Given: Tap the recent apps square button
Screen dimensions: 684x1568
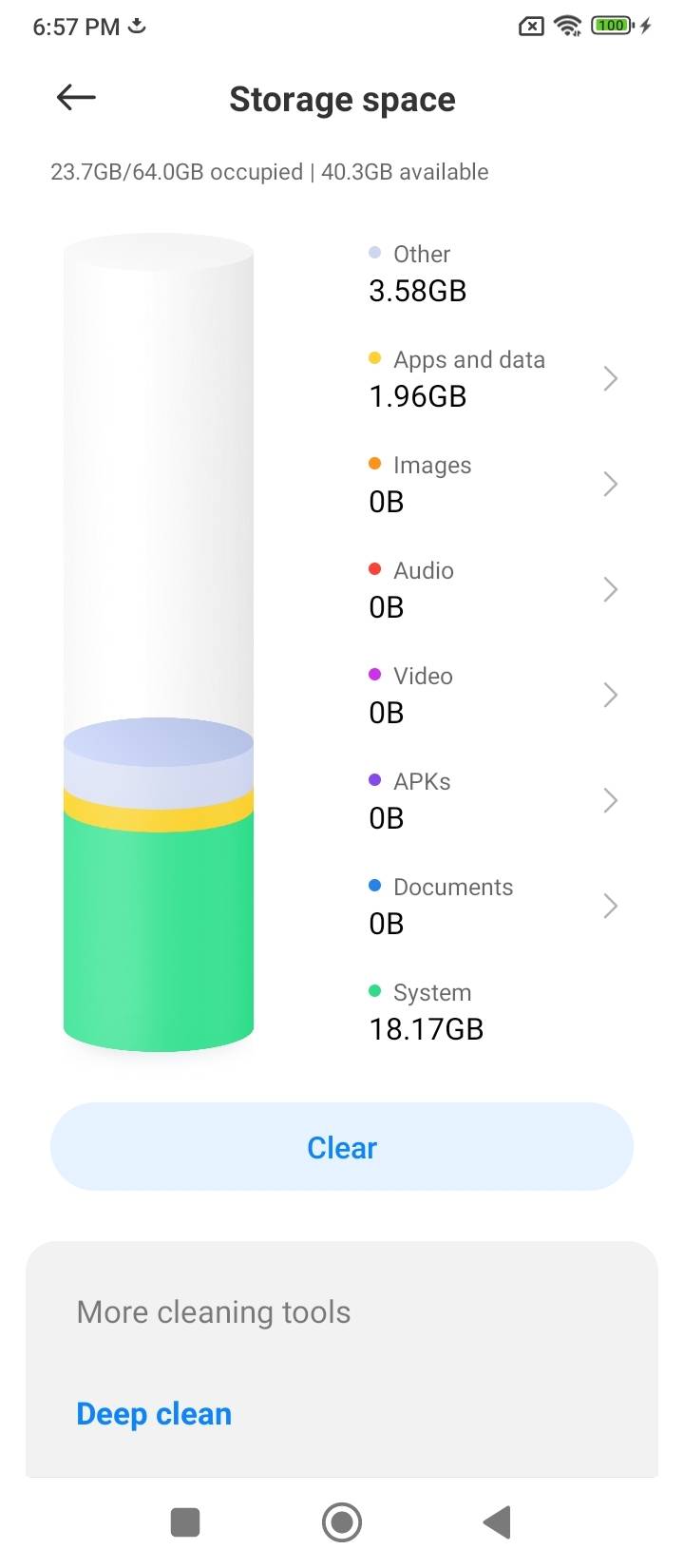Looking at the screenshot, I should [x=185, y=1521].
